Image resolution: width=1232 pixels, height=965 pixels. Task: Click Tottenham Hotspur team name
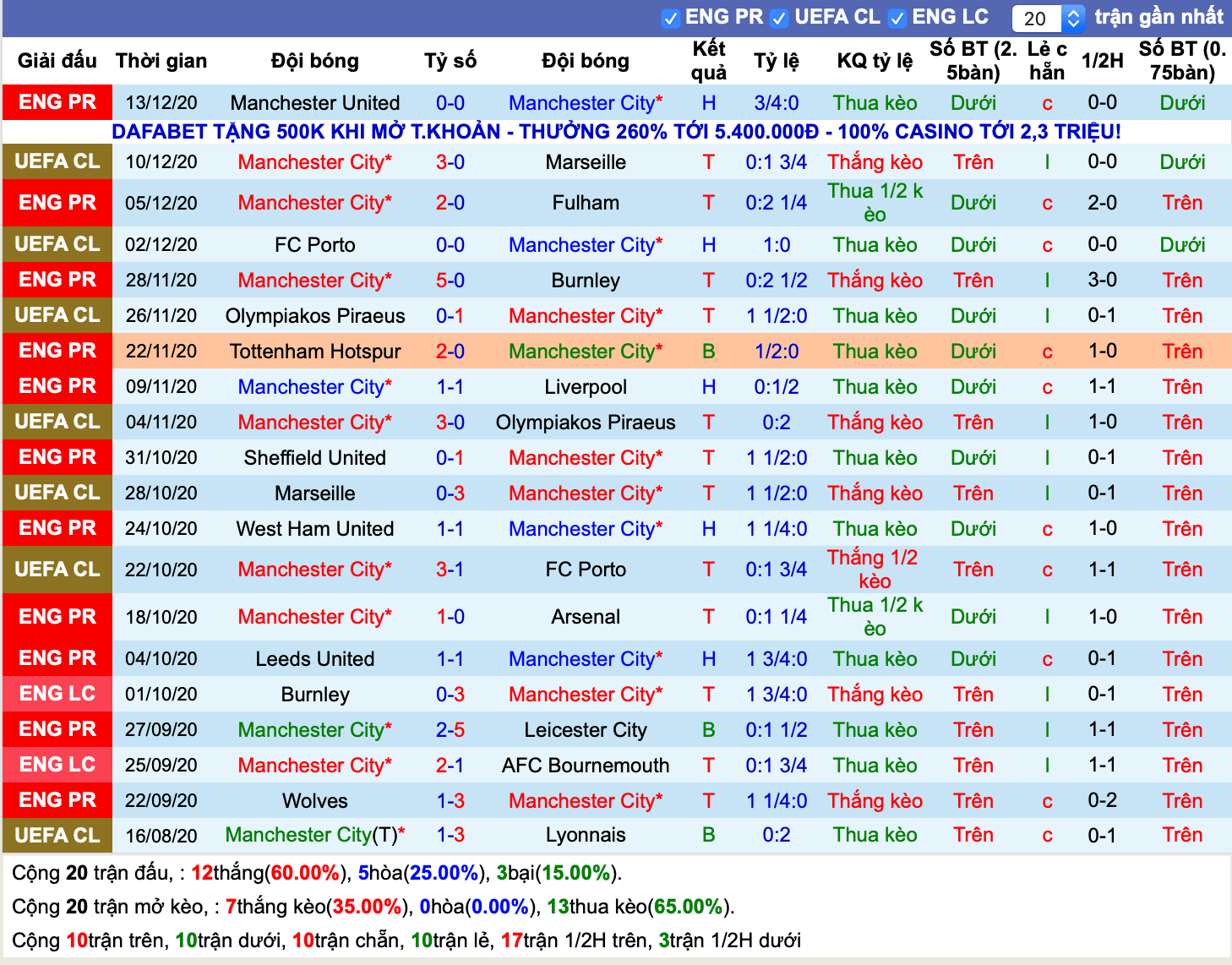click(315, 352)
